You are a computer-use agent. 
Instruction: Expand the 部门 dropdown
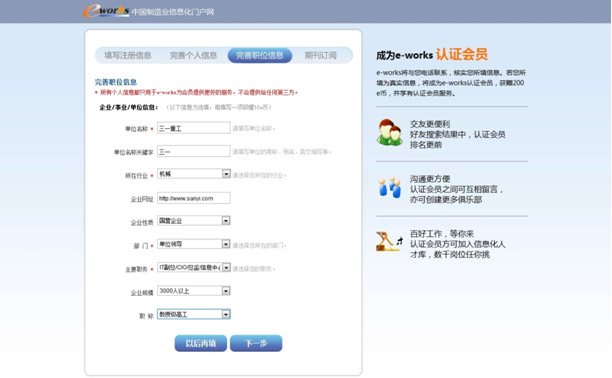[x=194, y=244]
